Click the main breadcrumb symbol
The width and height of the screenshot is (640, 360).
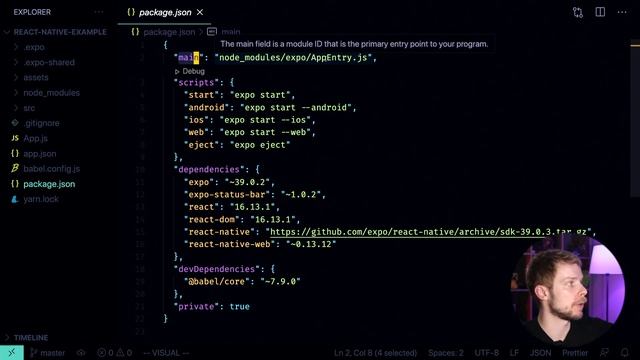pyautogui.click(x=231, y=32)
